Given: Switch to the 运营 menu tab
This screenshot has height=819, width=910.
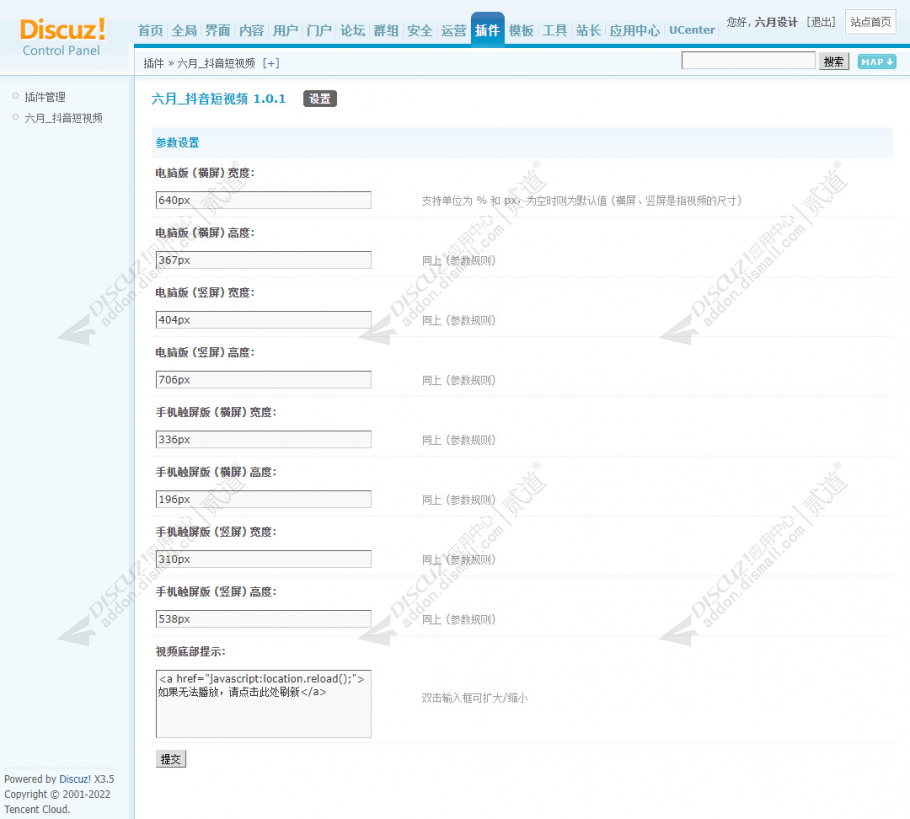Looking at the screenshot, I should 453,30.
